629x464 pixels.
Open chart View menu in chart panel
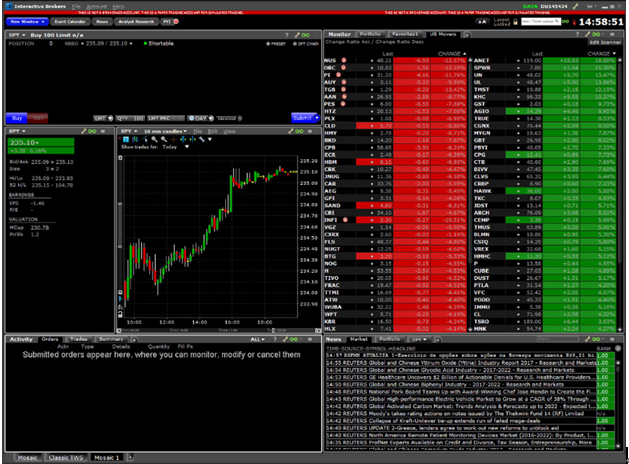tap(229, 131)
